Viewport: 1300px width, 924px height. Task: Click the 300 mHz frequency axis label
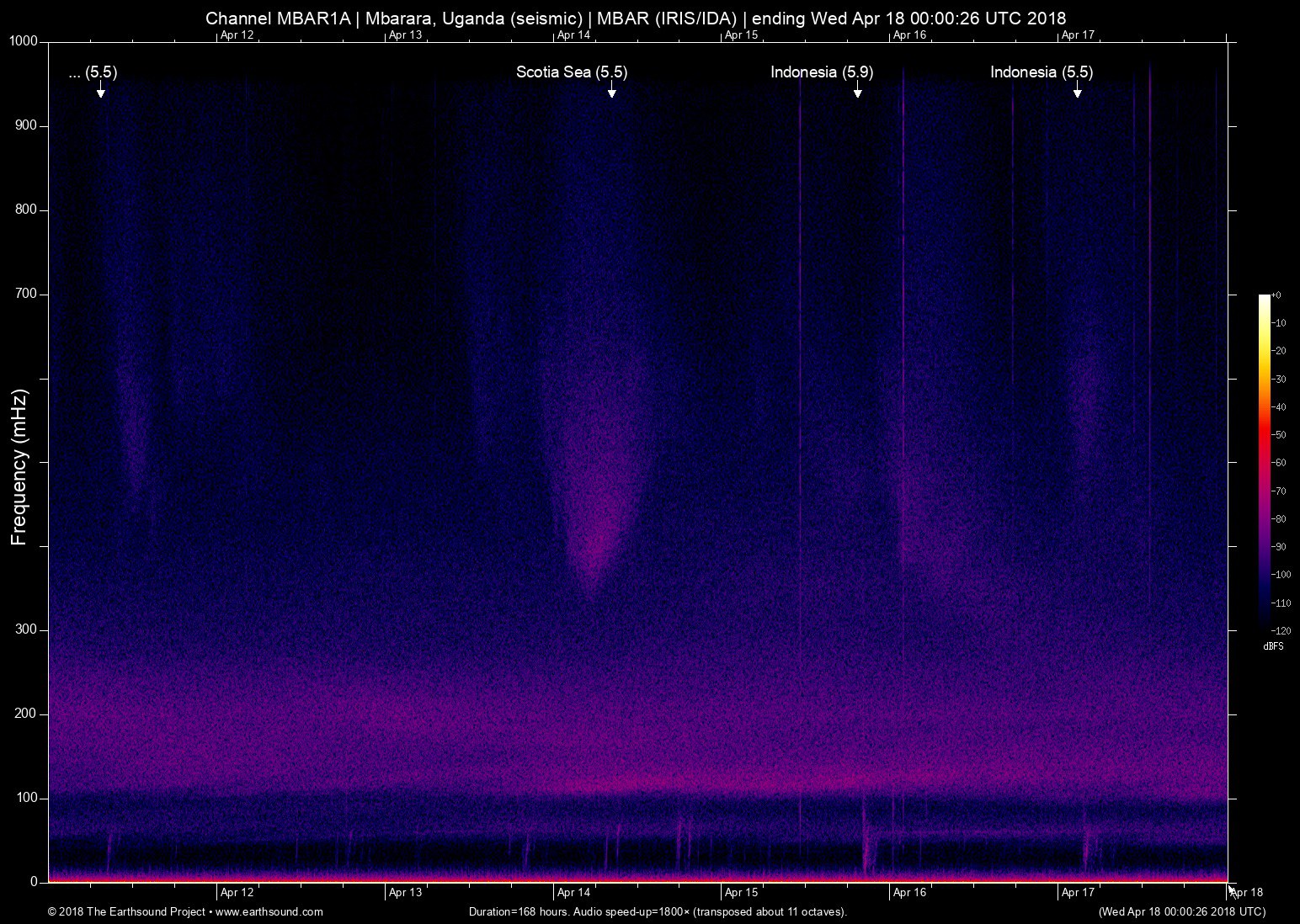pyautogui.click(x=27, y=629)
